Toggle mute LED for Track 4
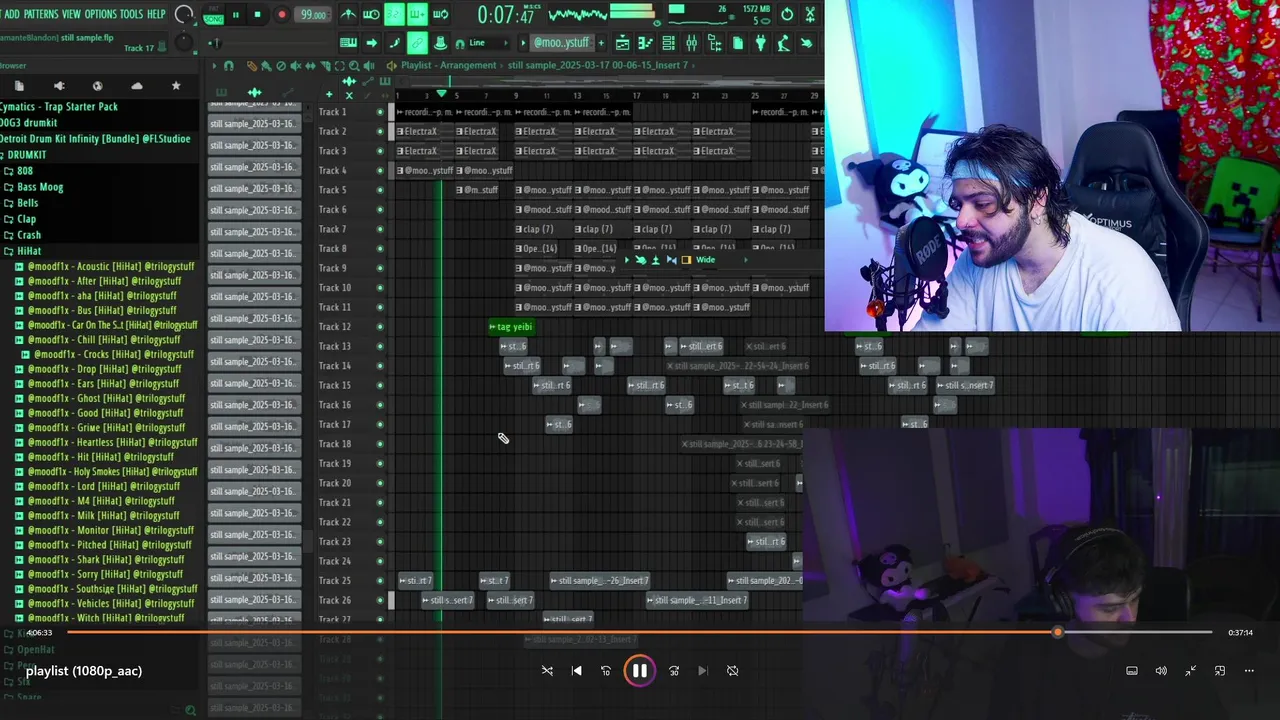Viewport: 1280px width, 720px height. (x=380, y=171)
